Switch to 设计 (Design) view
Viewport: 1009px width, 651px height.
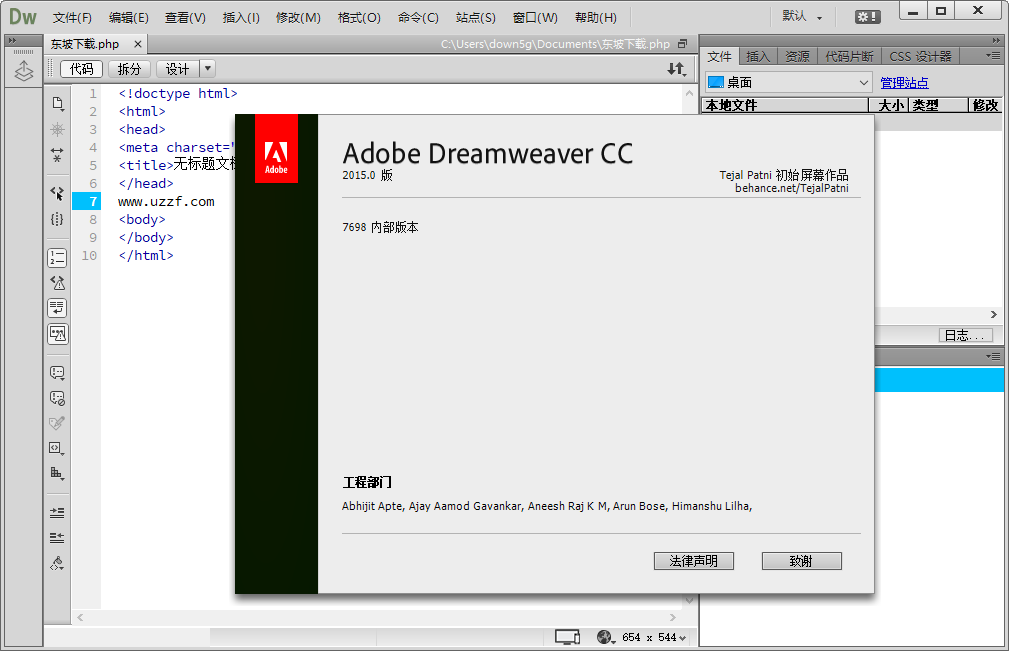coord(178,69)
